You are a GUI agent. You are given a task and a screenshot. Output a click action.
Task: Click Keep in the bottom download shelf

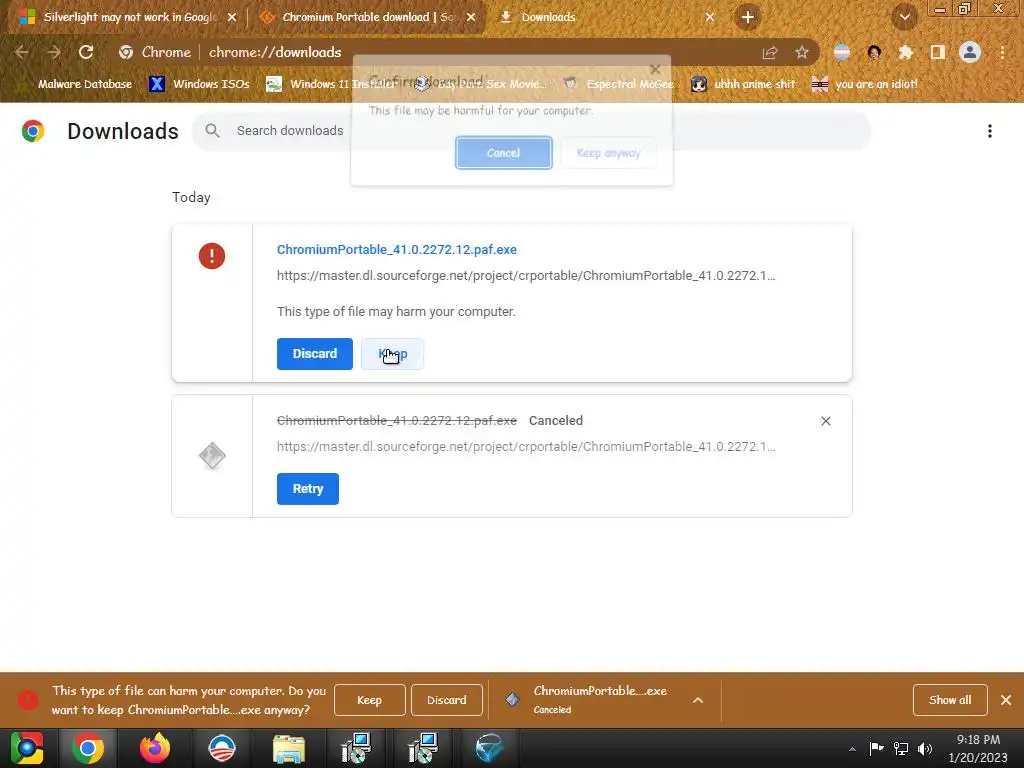(370, 700)
